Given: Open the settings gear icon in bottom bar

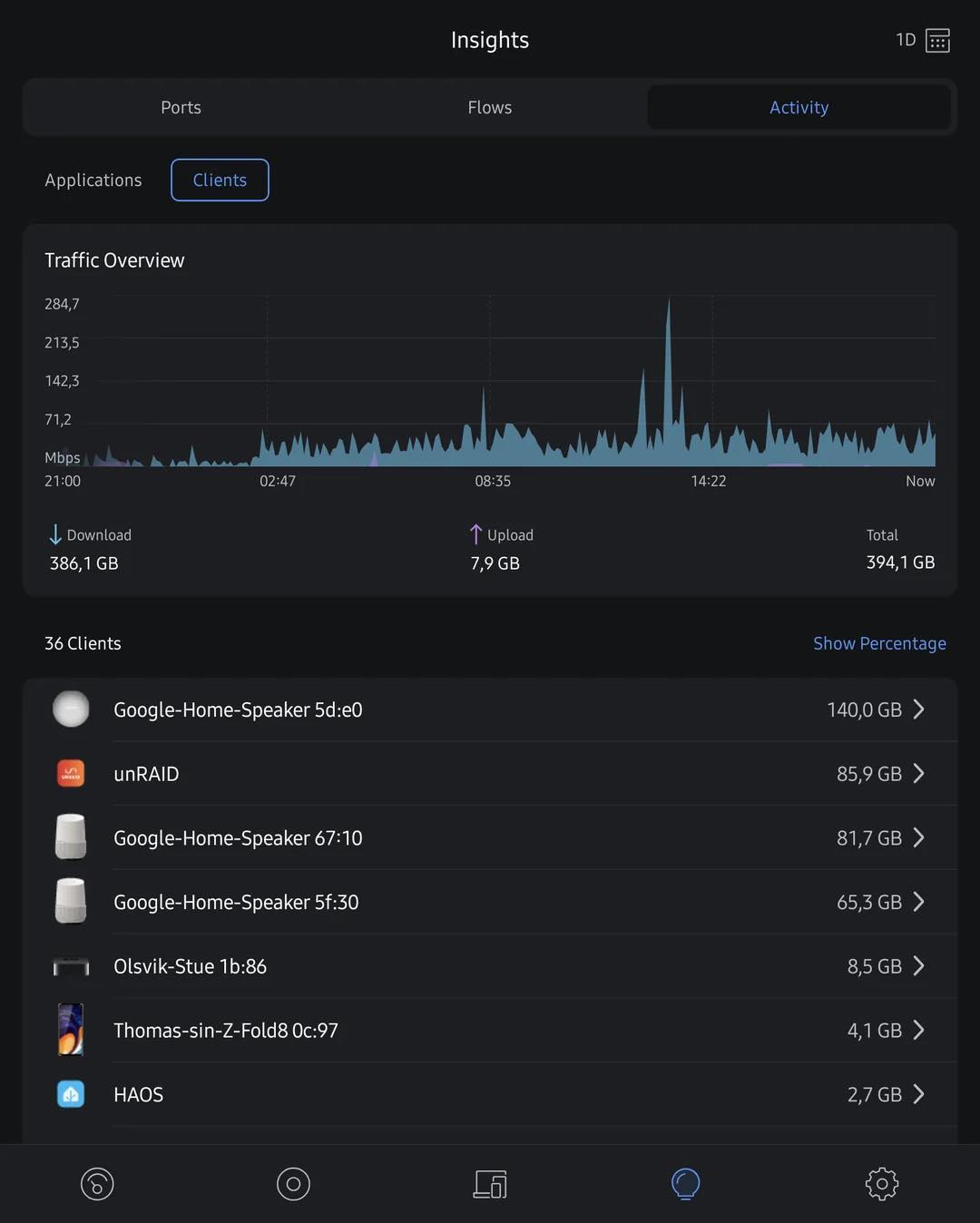Looking at the screenshot, I should pos(882,1184).
